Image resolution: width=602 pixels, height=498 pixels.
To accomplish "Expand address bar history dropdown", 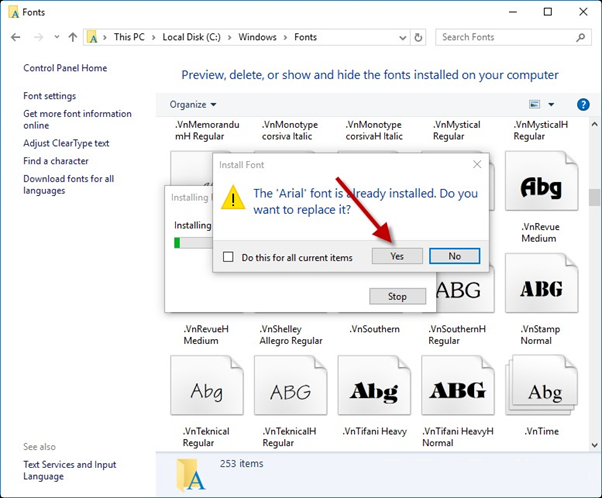I will tap(402, 38).
